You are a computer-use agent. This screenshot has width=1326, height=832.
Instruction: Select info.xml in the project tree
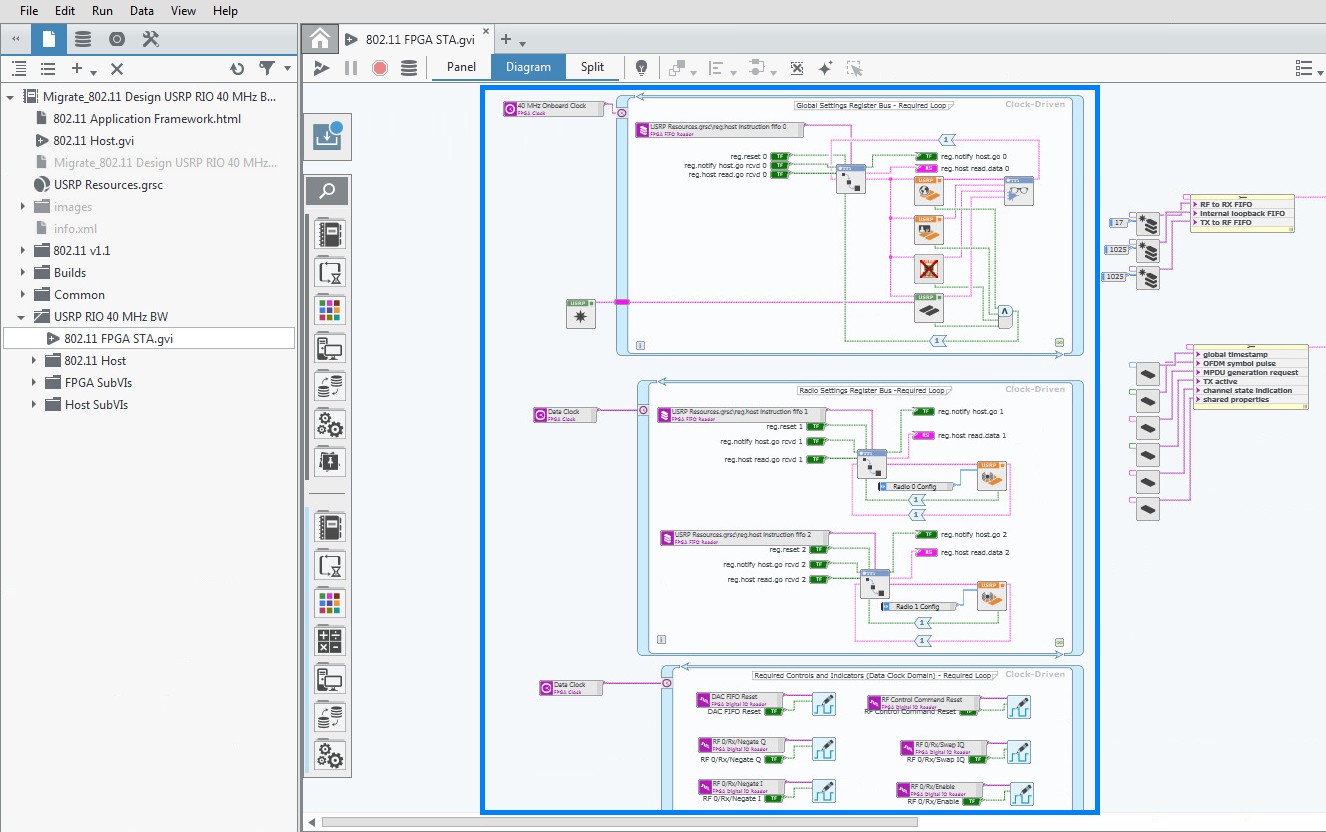[75, 229]
